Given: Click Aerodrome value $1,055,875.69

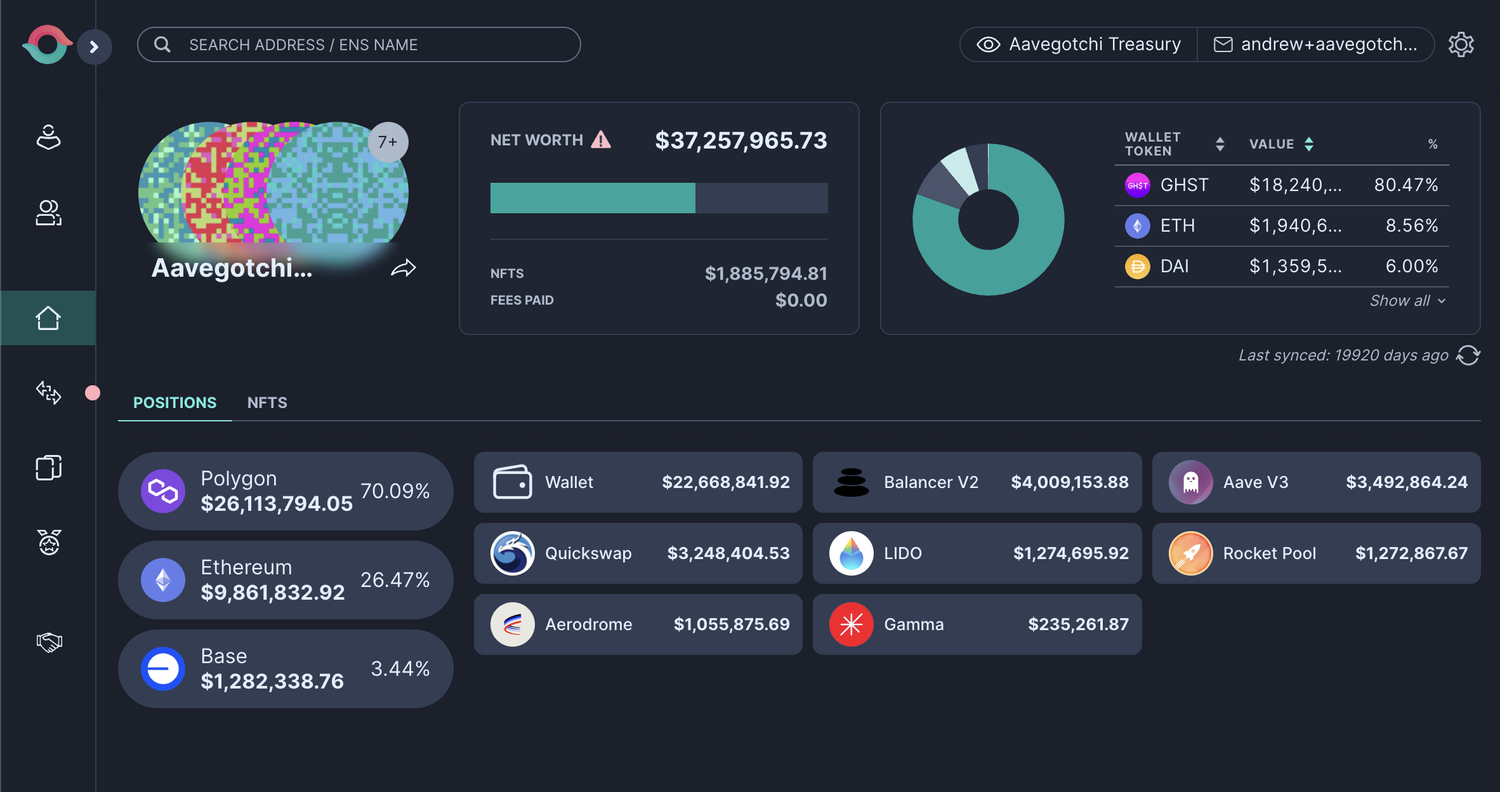Looking at the screenshot, I should [732, 624].
